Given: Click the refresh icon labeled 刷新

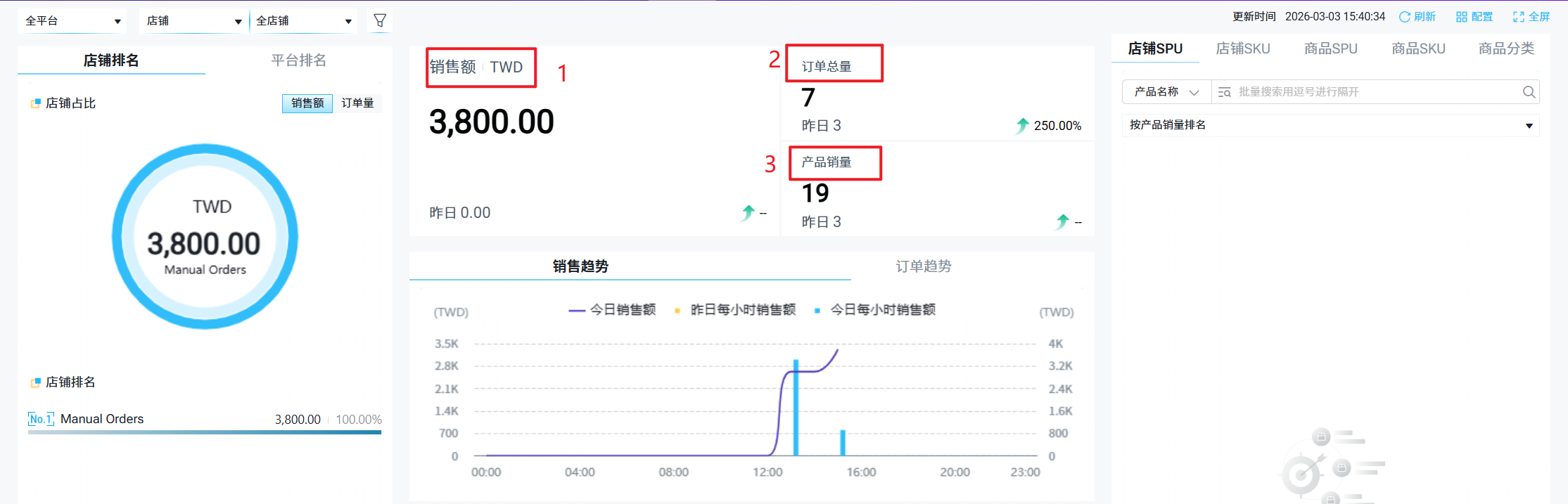Looking at the screenshot, I should pos(1404,17).
